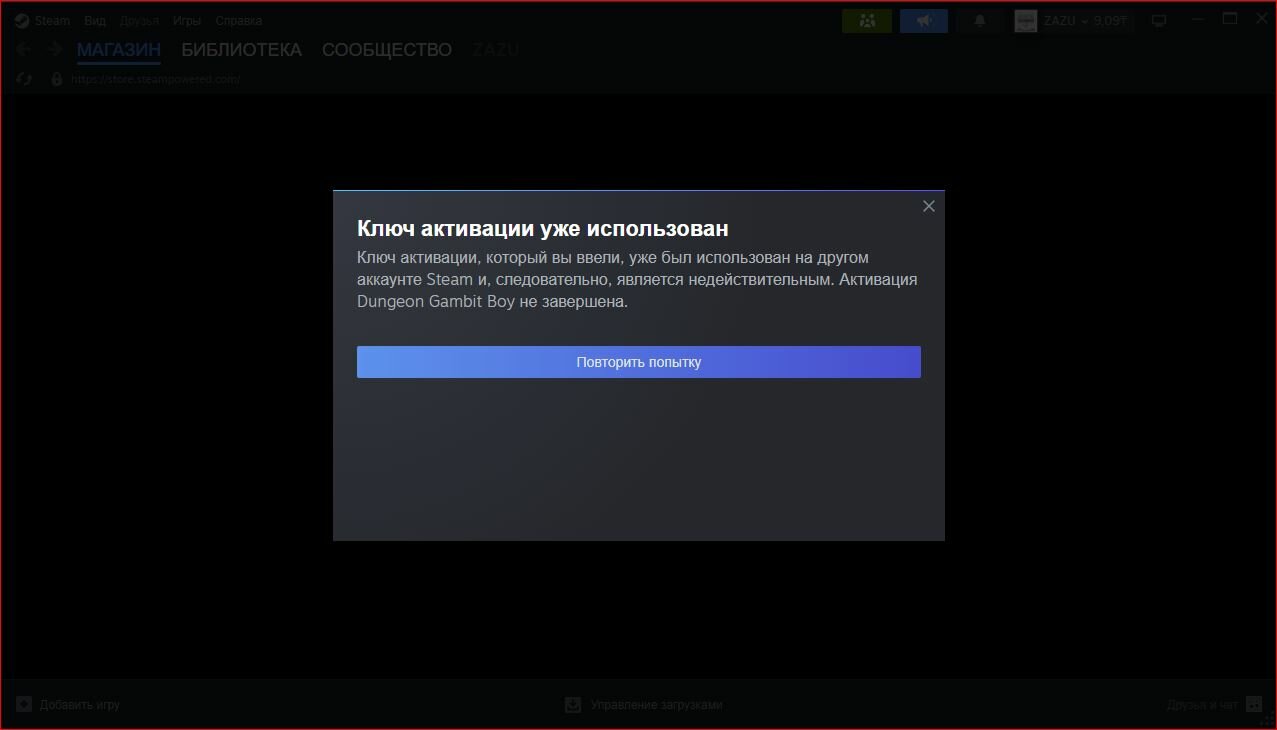Click the Повторить попытку button
This screenshot has width=1277, height=730.
pyautogui.click(x=638, y=362)
